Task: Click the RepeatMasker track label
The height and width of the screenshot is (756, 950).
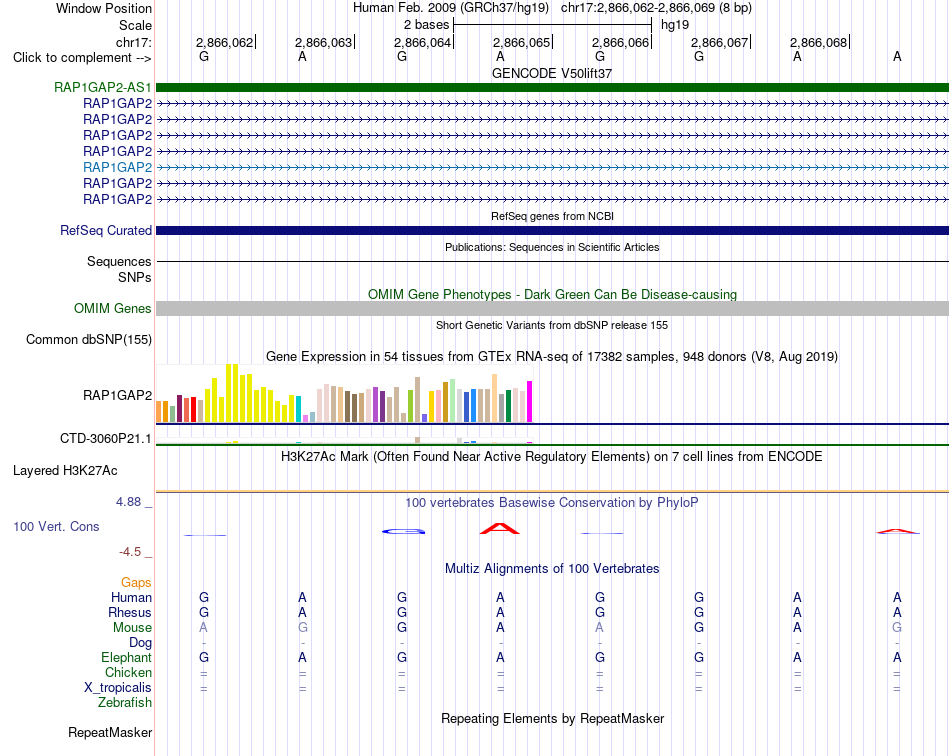Action: 110,732
